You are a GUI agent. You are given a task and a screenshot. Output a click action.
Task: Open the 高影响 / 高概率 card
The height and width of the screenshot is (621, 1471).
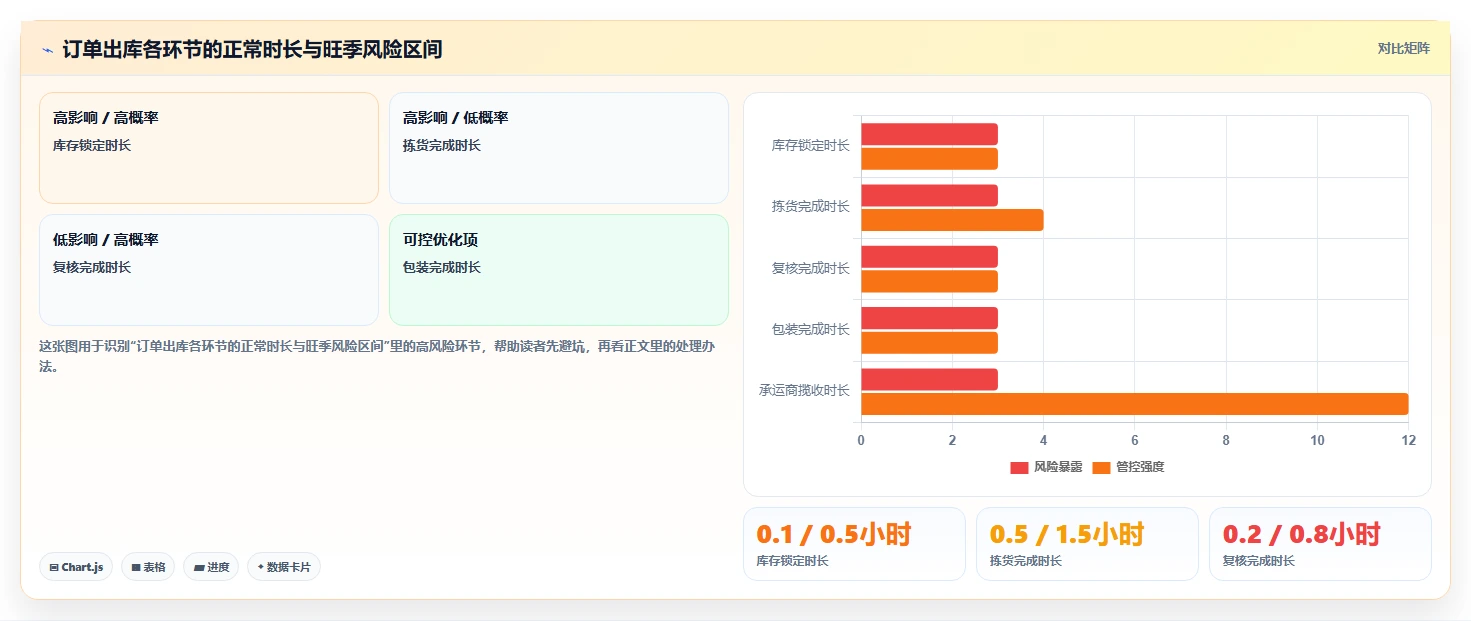tap(209, 148)
